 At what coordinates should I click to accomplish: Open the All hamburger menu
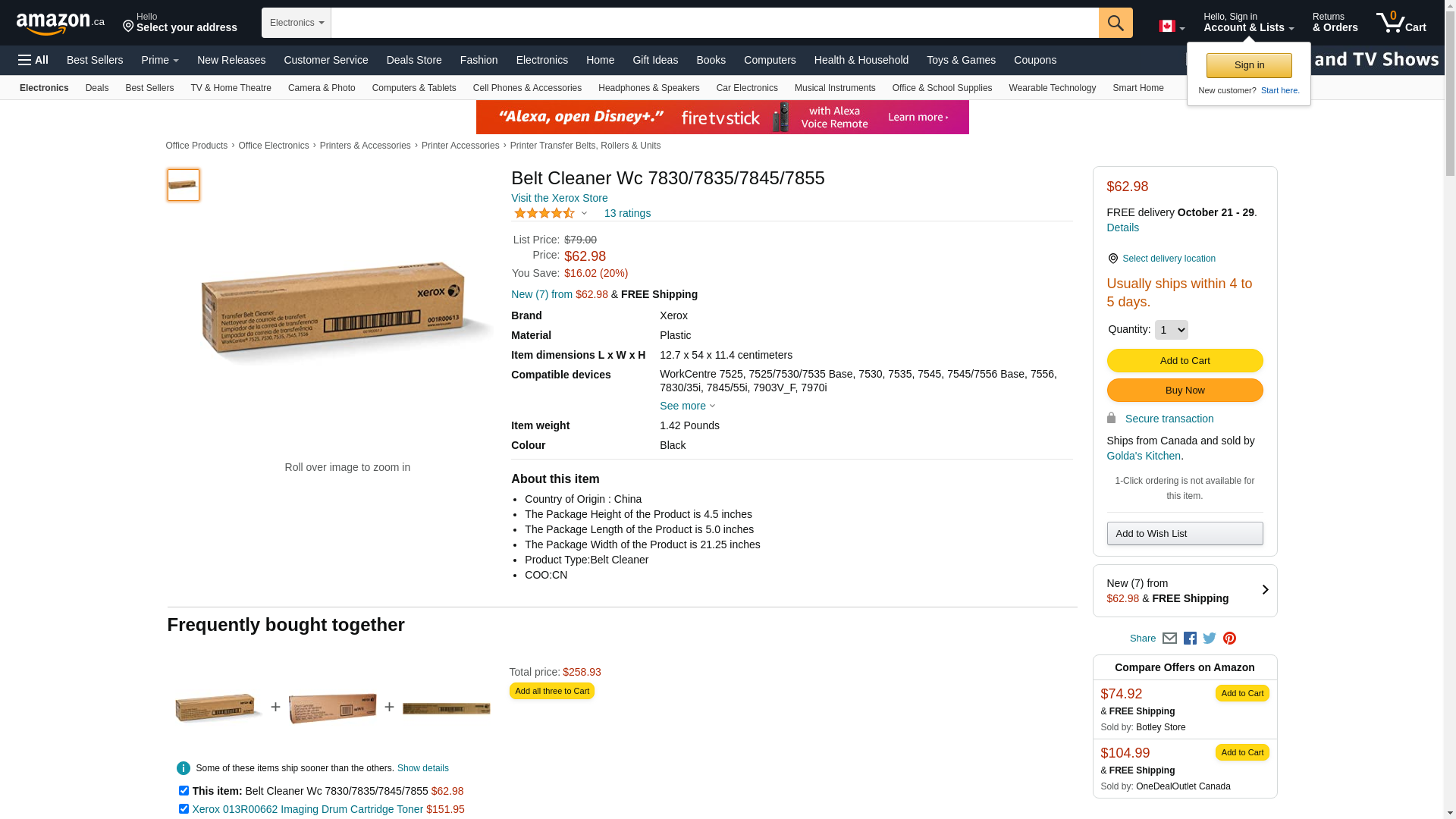click(33, 60)
